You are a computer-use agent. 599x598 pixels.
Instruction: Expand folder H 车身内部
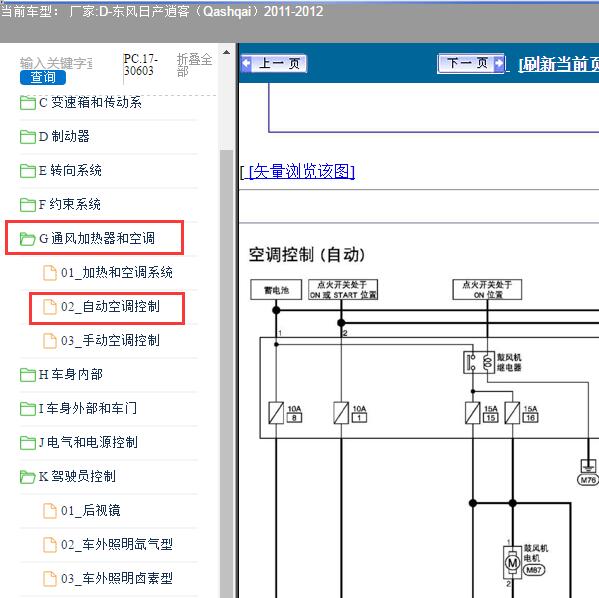[71, 374]
